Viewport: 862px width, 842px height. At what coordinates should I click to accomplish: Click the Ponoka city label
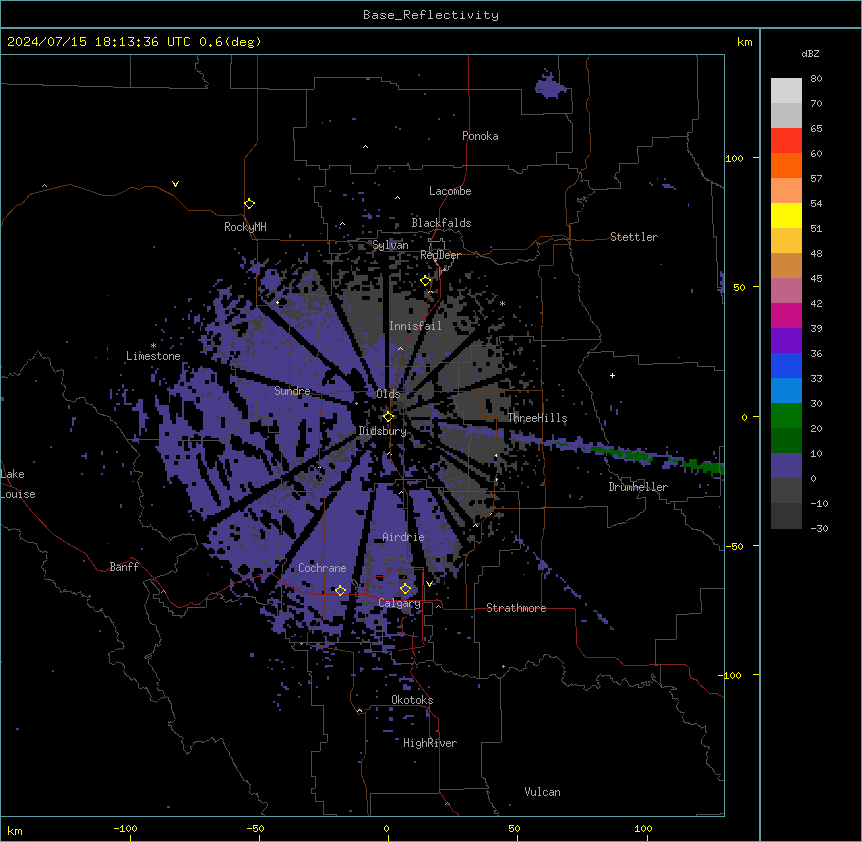pyautogui.click(x=480, y=136)
